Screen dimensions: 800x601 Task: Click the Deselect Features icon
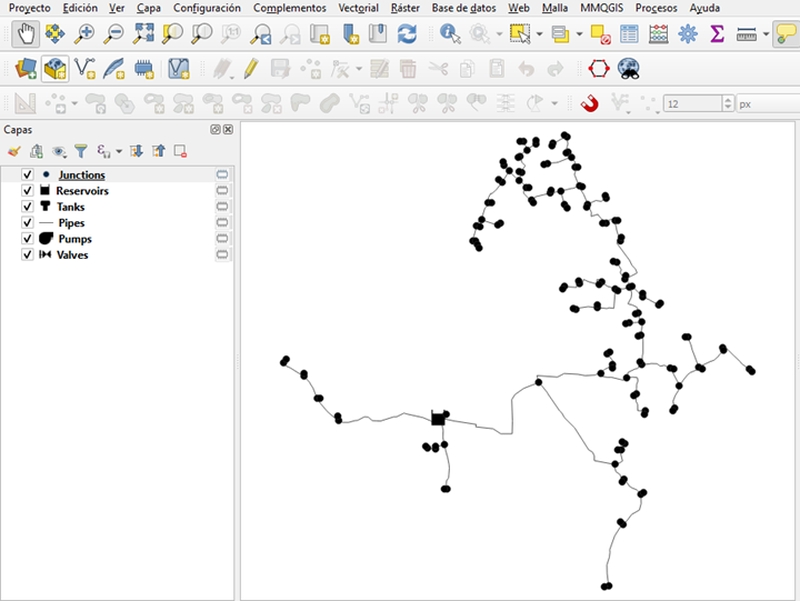click(x=600, y=34)
